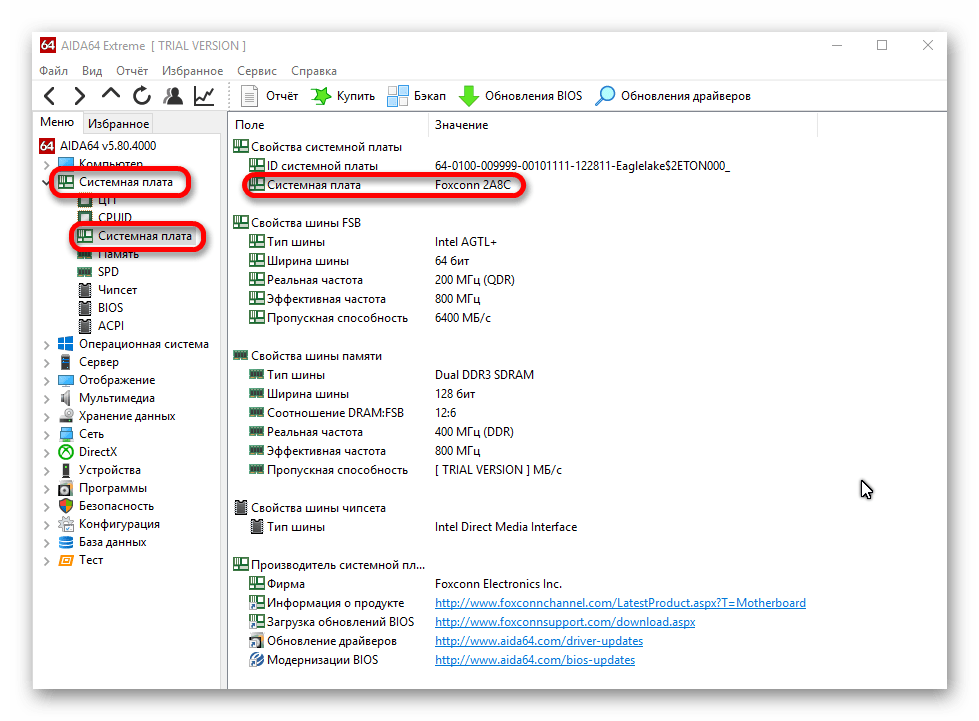Screen dimensions: 979x721
Task: Open the favorites manager user icon
Action: pyautogui.click(x=173, y=96)
